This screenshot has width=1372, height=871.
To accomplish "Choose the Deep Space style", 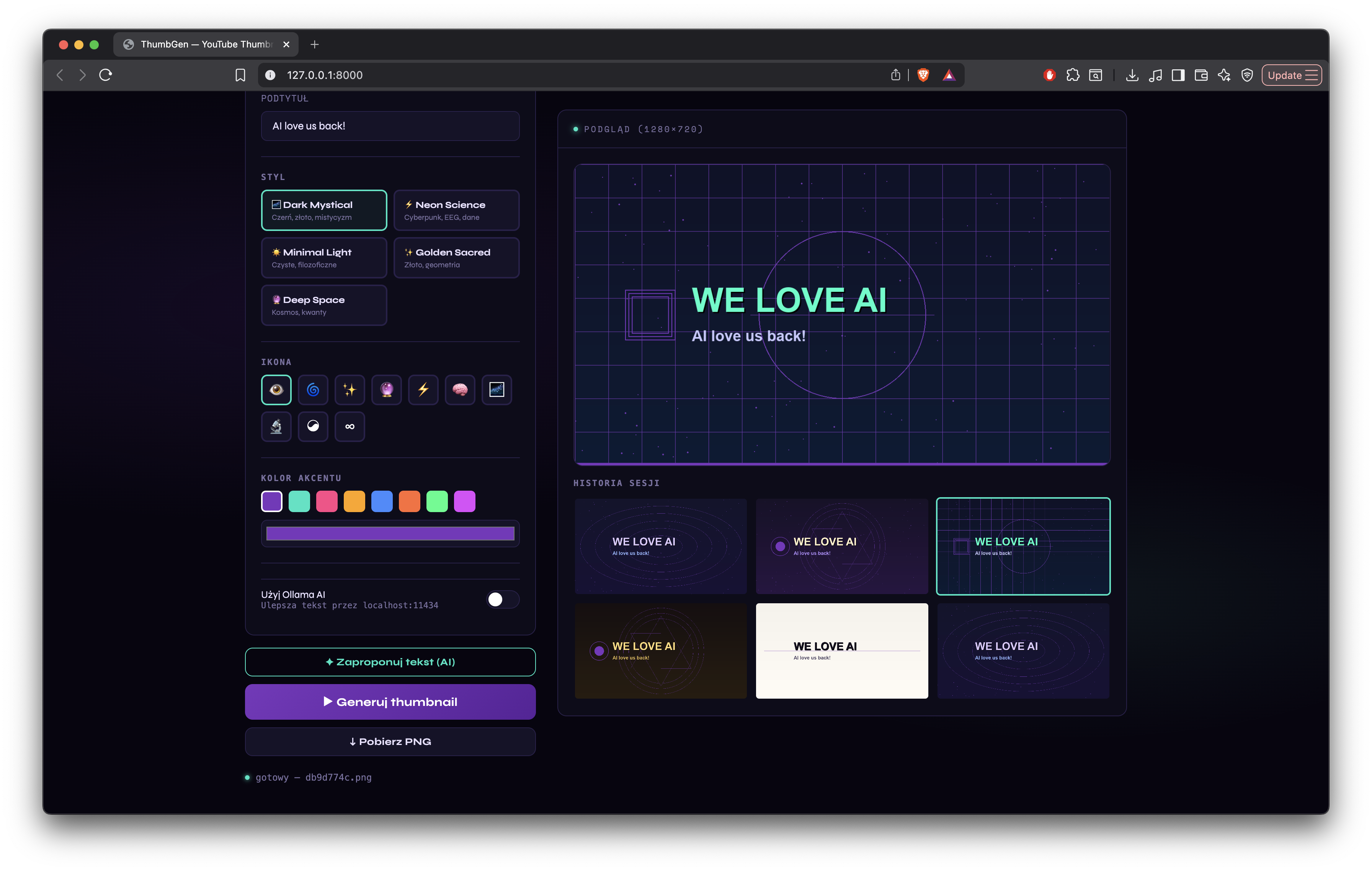I will click(323, 305).
